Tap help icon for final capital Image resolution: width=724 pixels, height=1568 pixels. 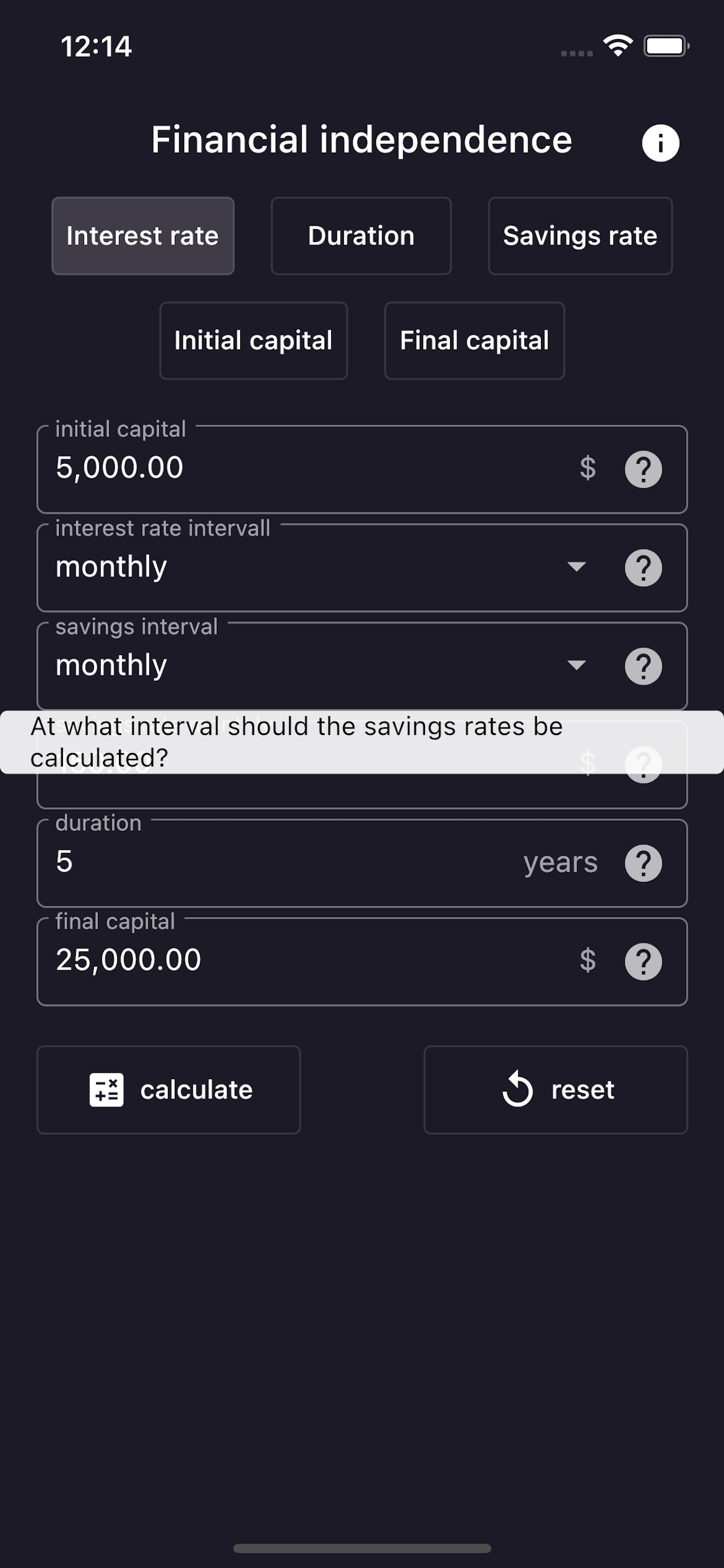point(643,962)
